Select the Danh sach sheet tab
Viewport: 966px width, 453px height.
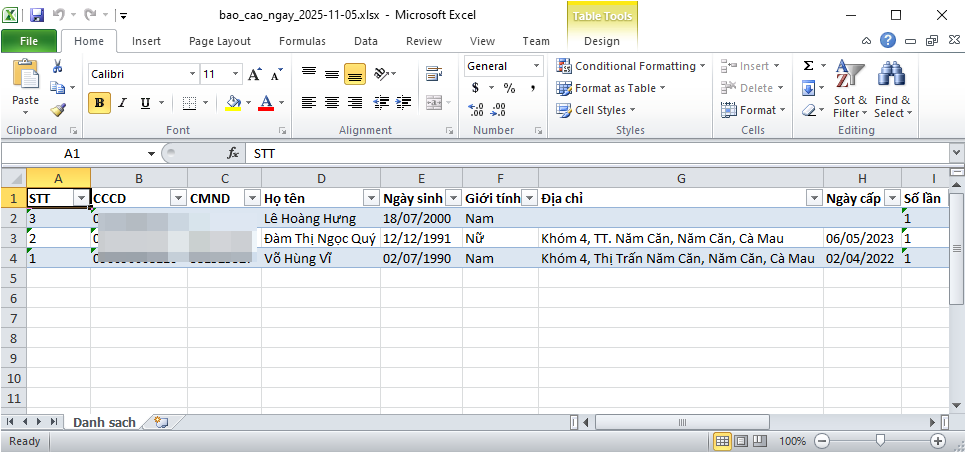(104, 423)
